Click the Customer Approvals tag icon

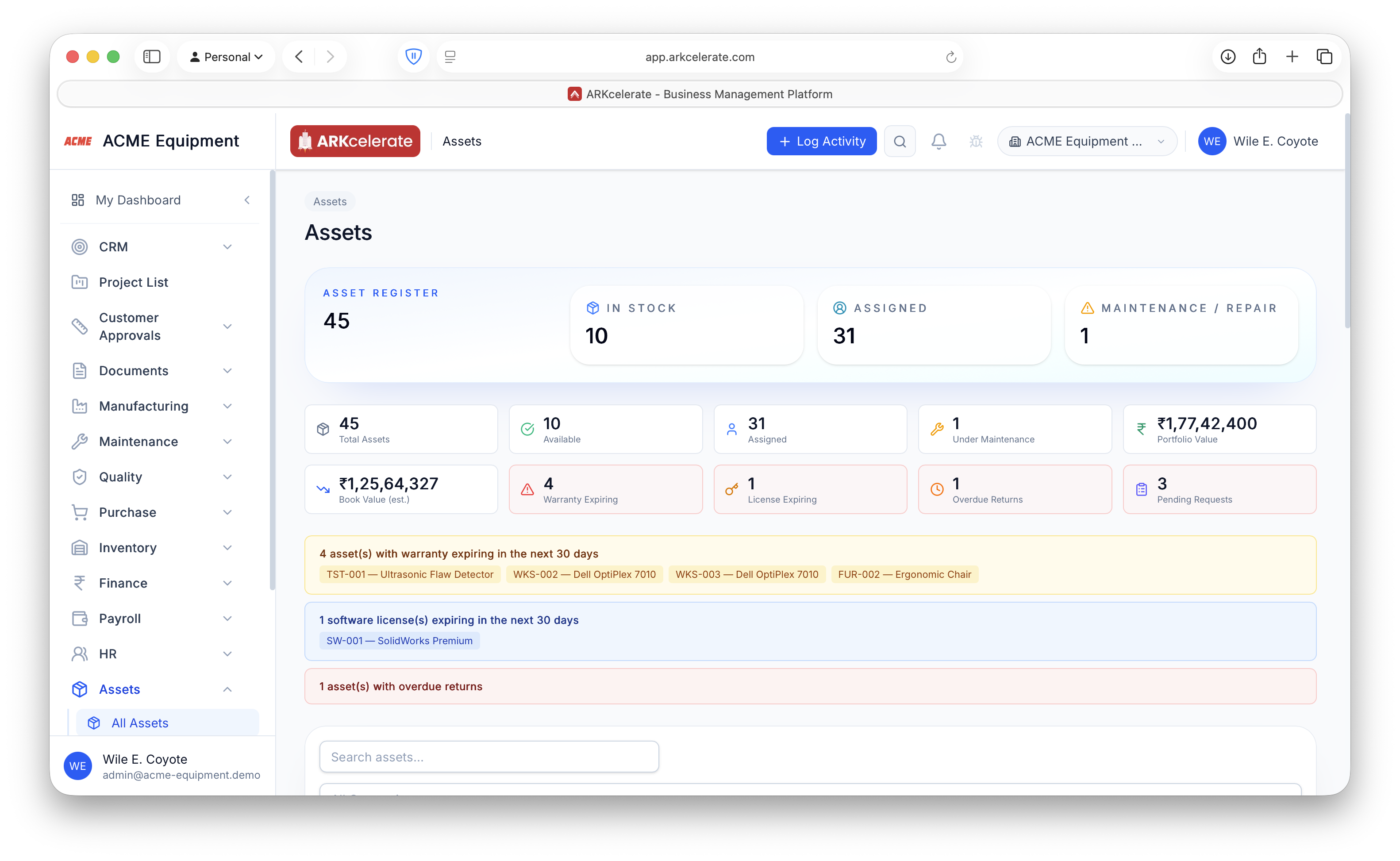click(80, 326)
